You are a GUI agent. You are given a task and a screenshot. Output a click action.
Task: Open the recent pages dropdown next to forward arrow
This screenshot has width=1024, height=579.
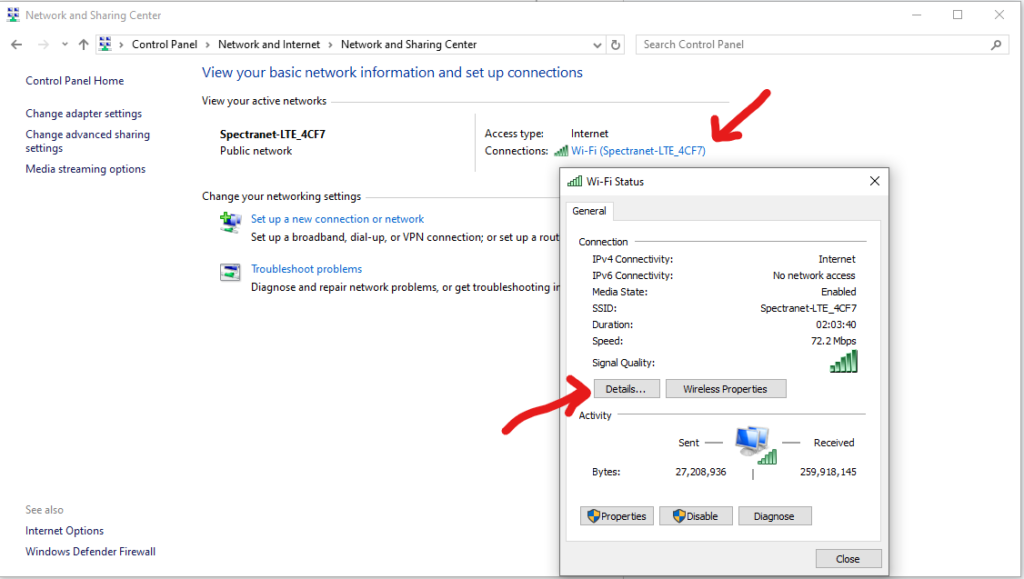click(63, 44)
